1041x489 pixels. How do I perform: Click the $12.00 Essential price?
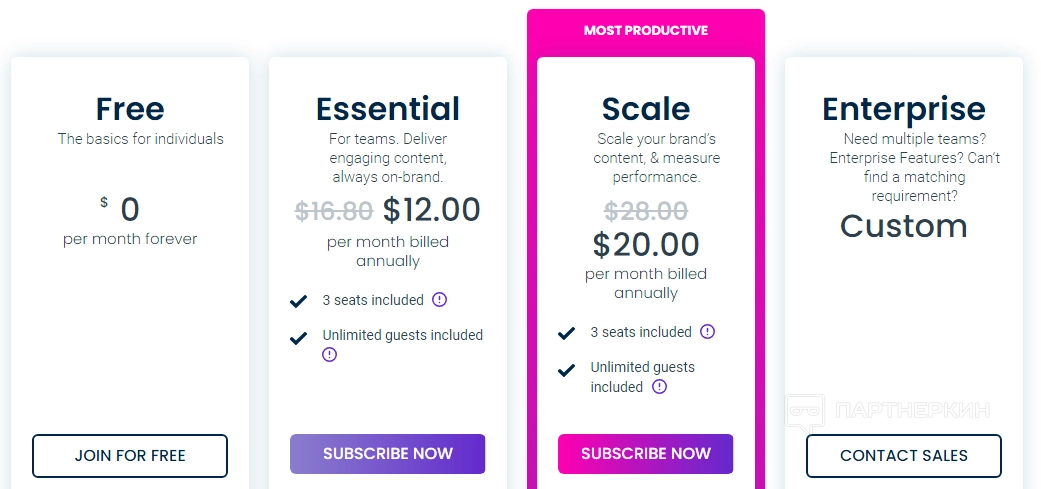[431, 210]
